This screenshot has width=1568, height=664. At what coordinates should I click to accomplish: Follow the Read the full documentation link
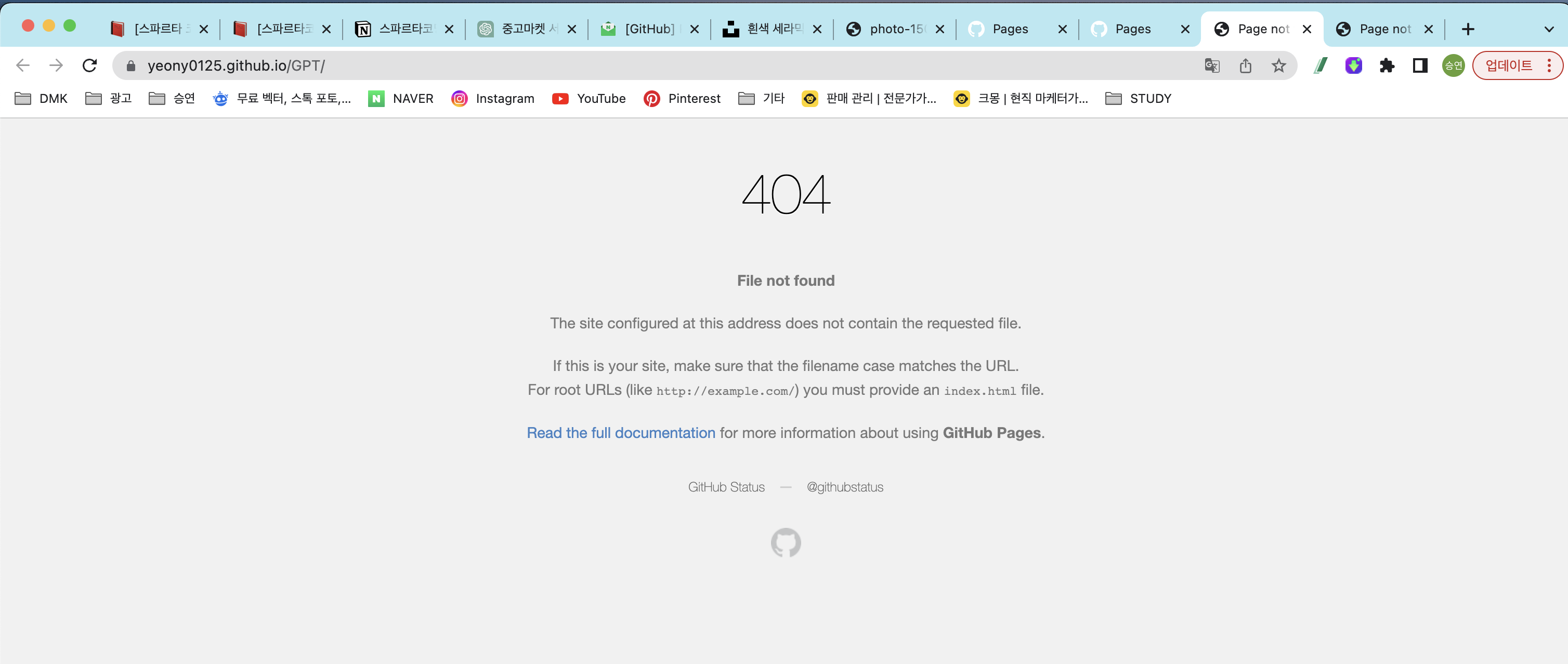click(x=621, y=433)
